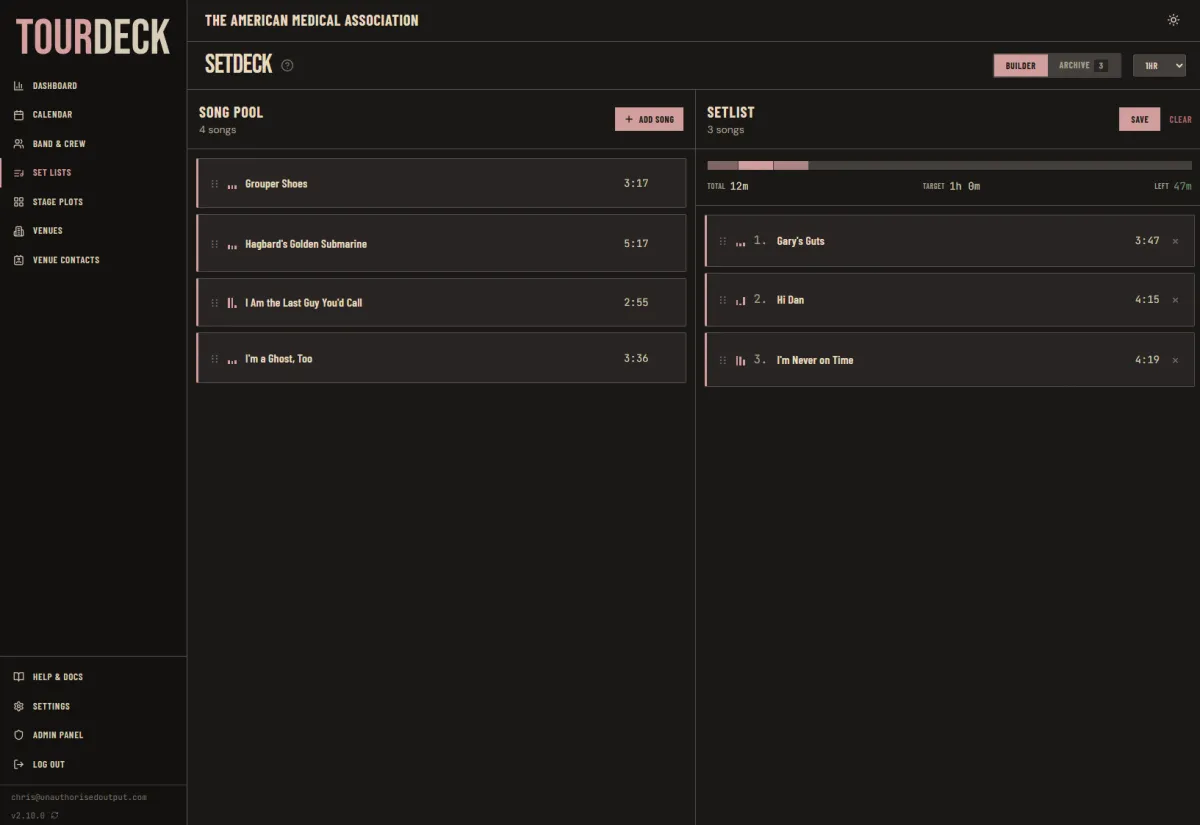The image size is (1200, 825).
Task: Open Dashboard via its sidebar icon
Action: pyautogui.click(x=18, y=85)
